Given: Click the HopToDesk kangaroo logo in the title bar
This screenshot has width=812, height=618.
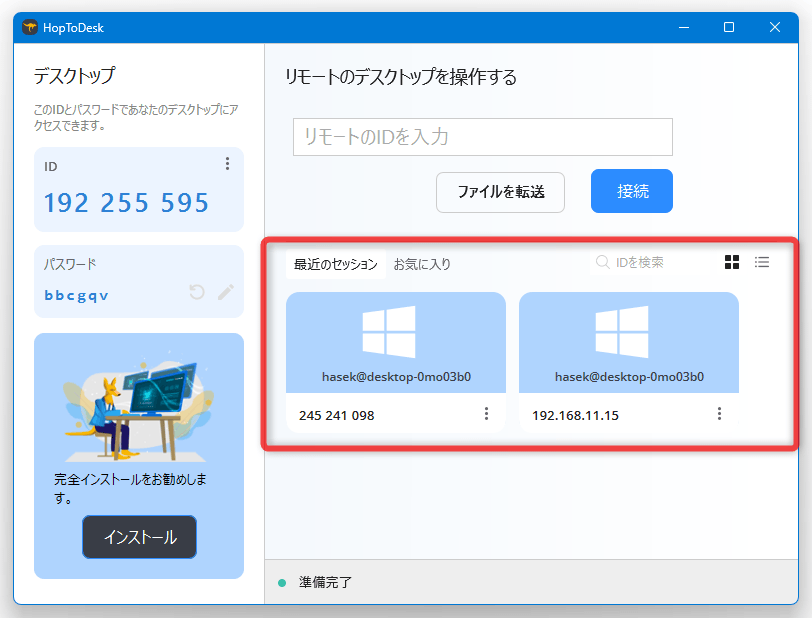Looking at the screenshot, I should 30,27.
